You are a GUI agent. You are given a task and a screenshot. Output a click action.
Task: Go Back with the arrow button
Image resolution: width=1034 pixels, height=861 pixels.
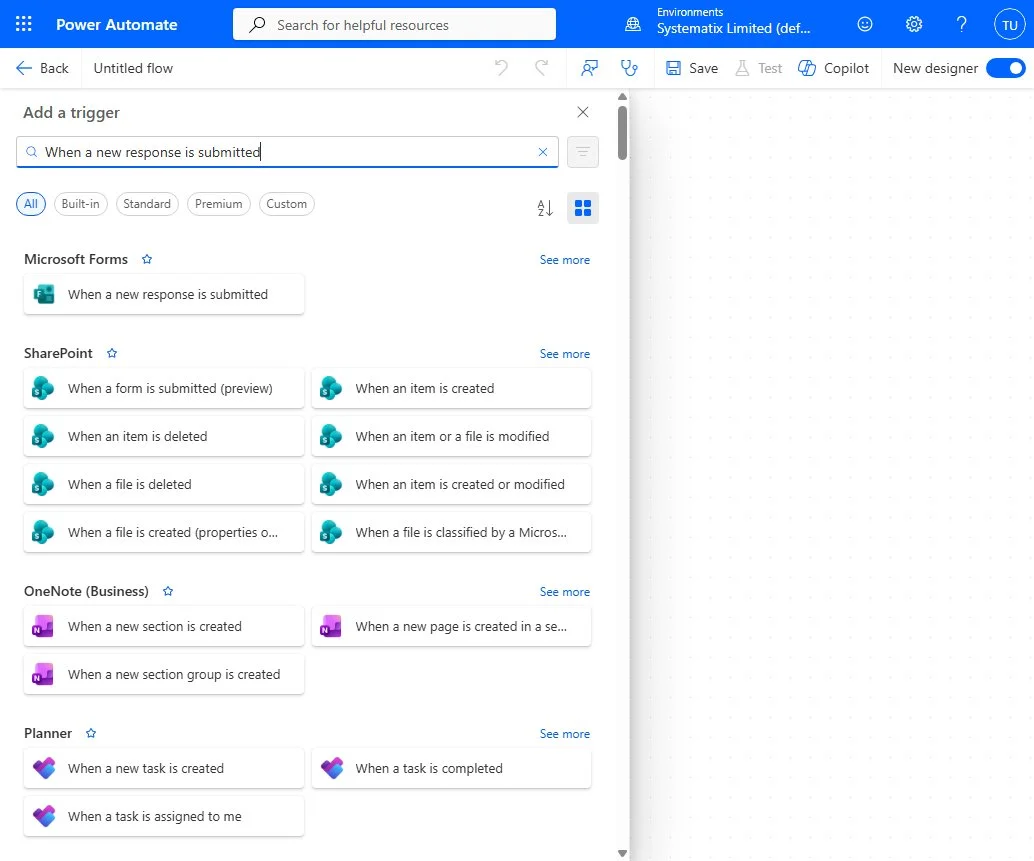coord(42,68)
